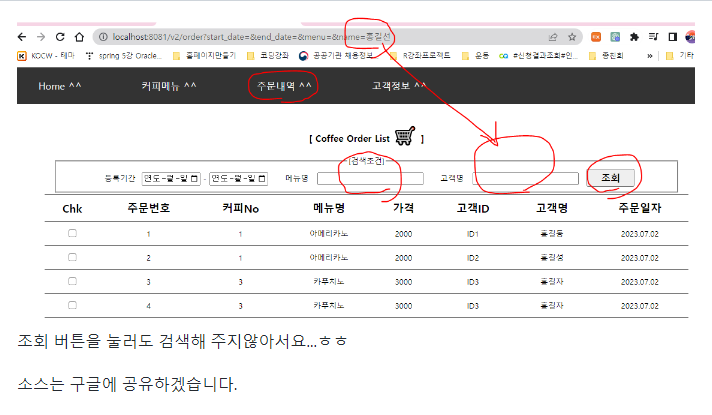Click the 메뉴명 search input field

[370, 178]
